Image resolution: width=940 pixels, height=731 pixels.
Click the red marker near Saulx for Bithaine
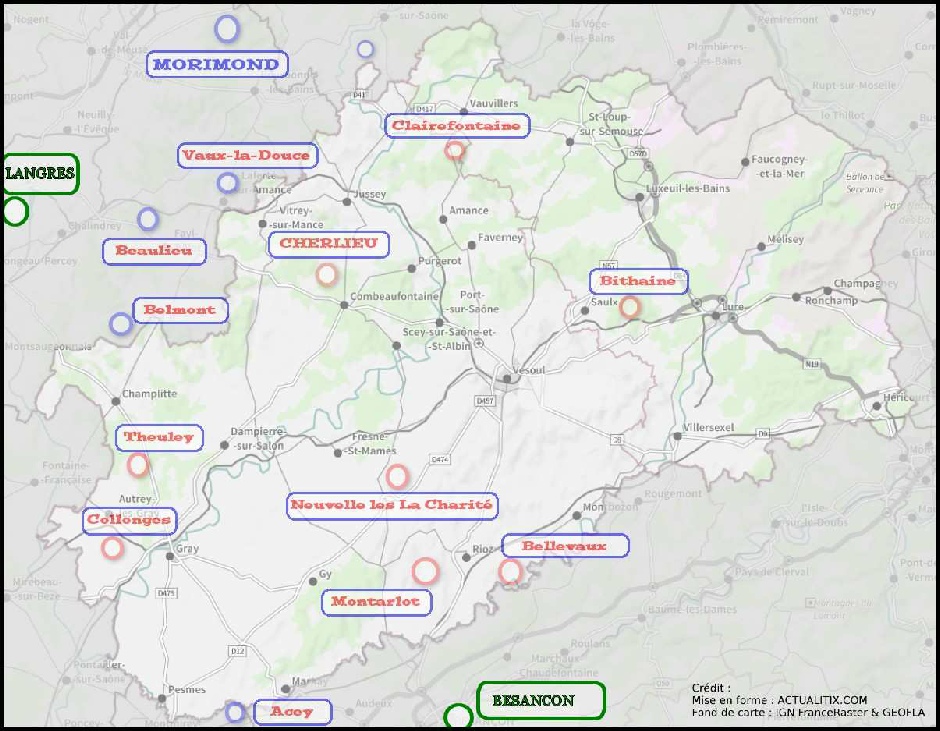point(630,308)
